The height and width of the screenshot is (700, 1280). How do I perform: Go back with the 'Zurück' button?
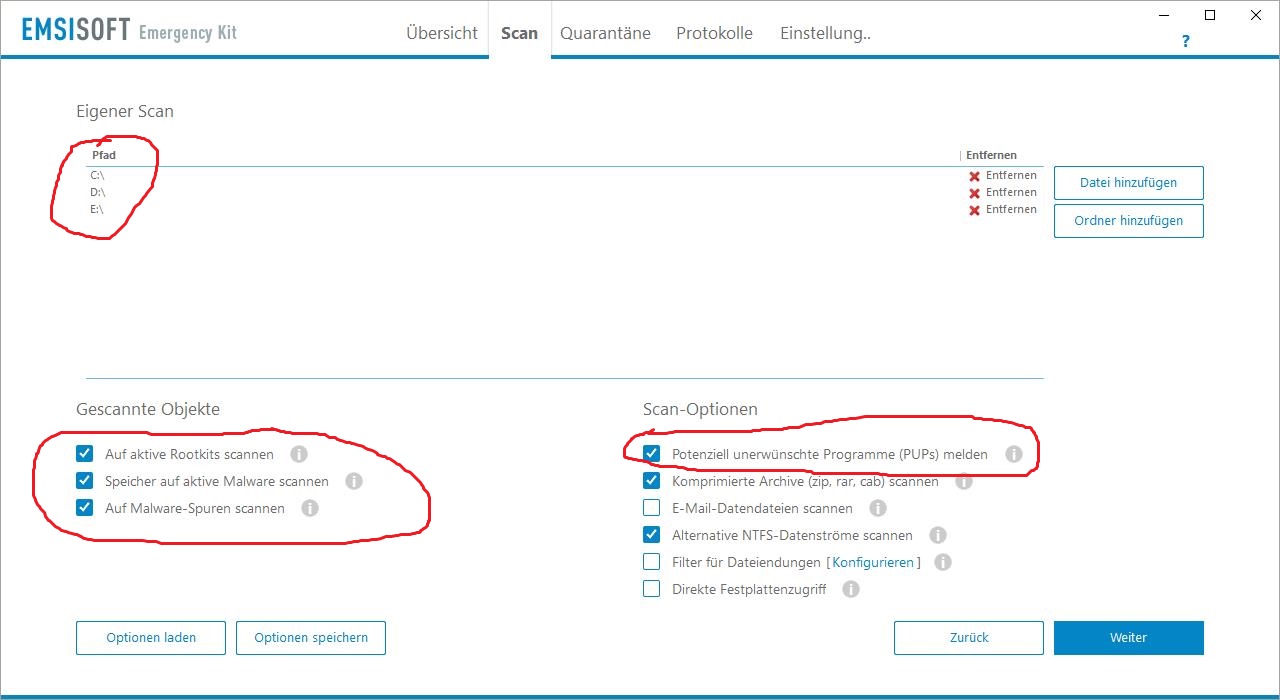click(x=969, y=638)
